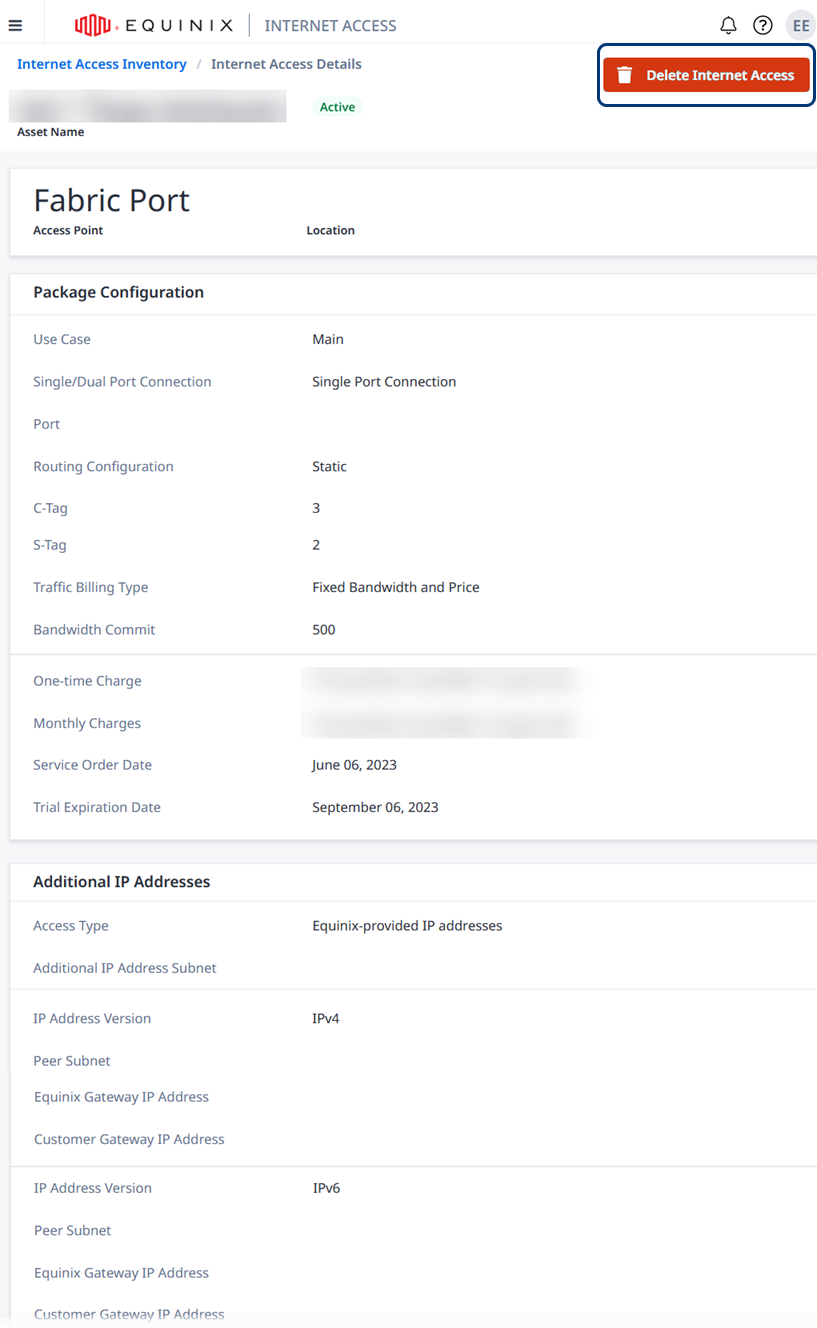Click the Location label
Viewport: 817px width, 1328px height.
331,230
